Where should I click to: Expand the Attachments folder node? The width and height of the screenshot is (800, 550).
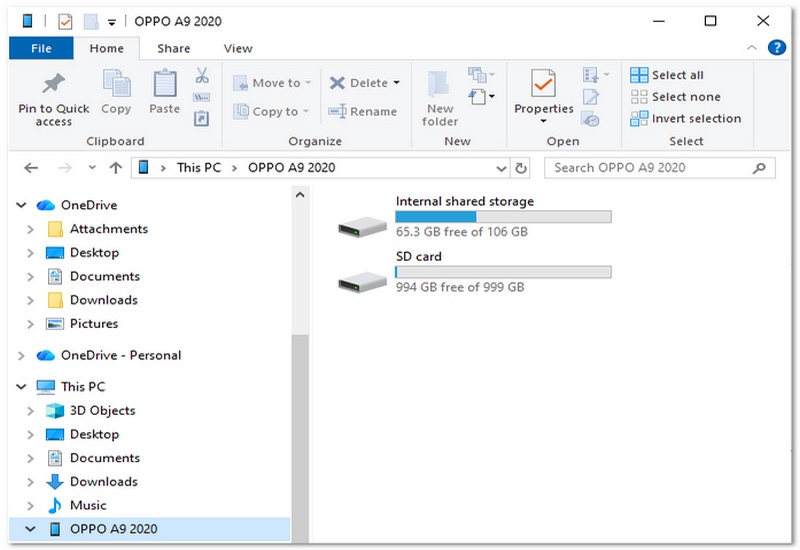pos(30,229)
